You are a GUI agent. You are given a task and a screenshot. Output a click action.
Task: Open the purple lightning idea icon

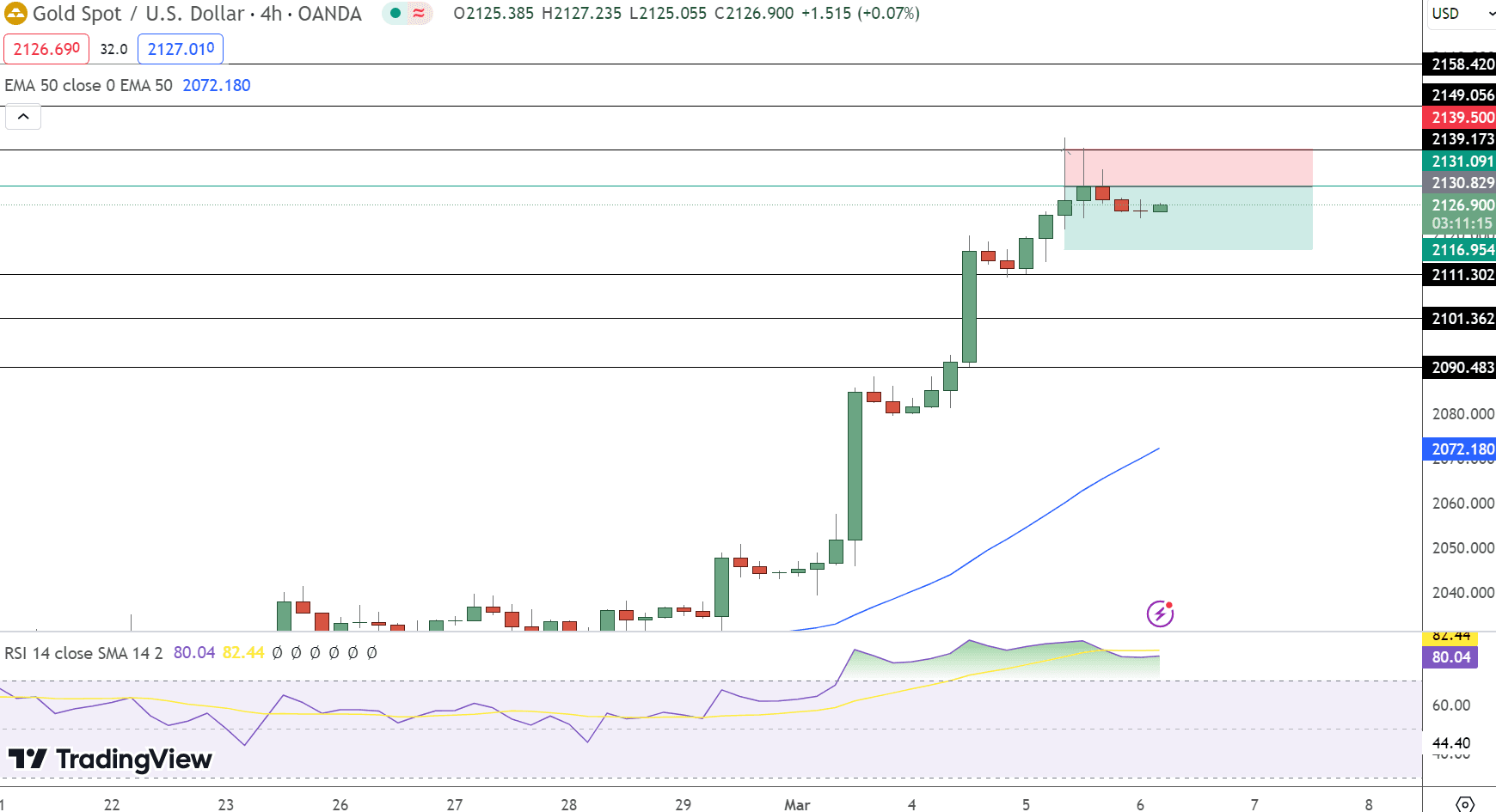(x=1160, y=614)
